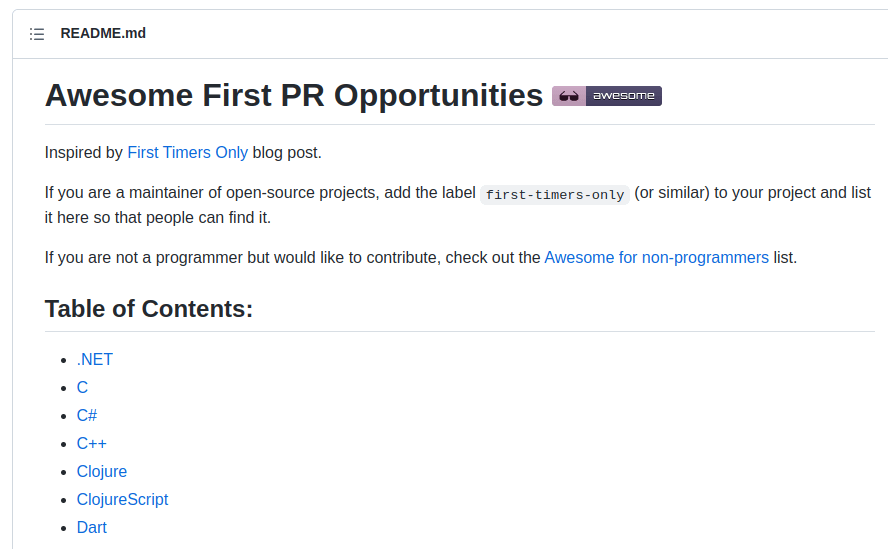Open the Awesome for non-programmers link
This screenshot has height=549, width=888.
click(656, 257)
